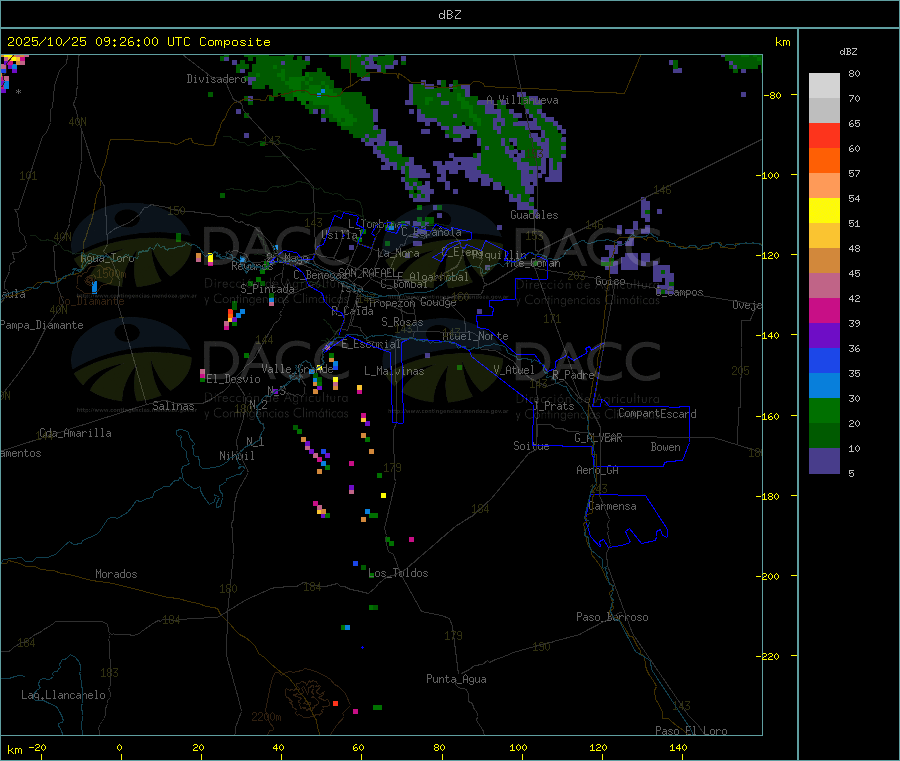The image size is (900, 761).
Task: Select the Gouge label
Action: point(437,302)
